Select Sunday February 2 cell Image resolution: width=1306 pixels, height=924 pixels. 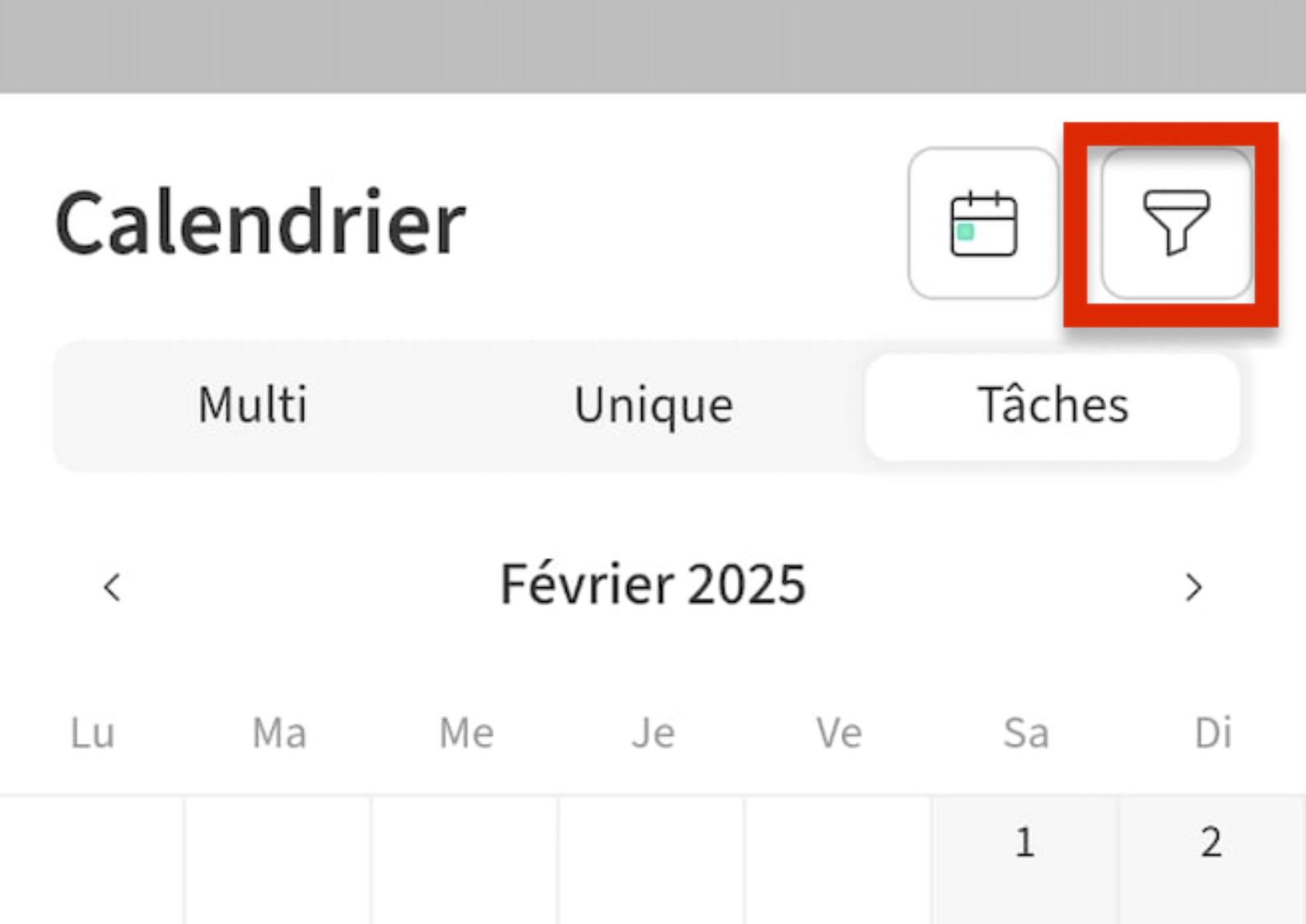[1210, 841]
